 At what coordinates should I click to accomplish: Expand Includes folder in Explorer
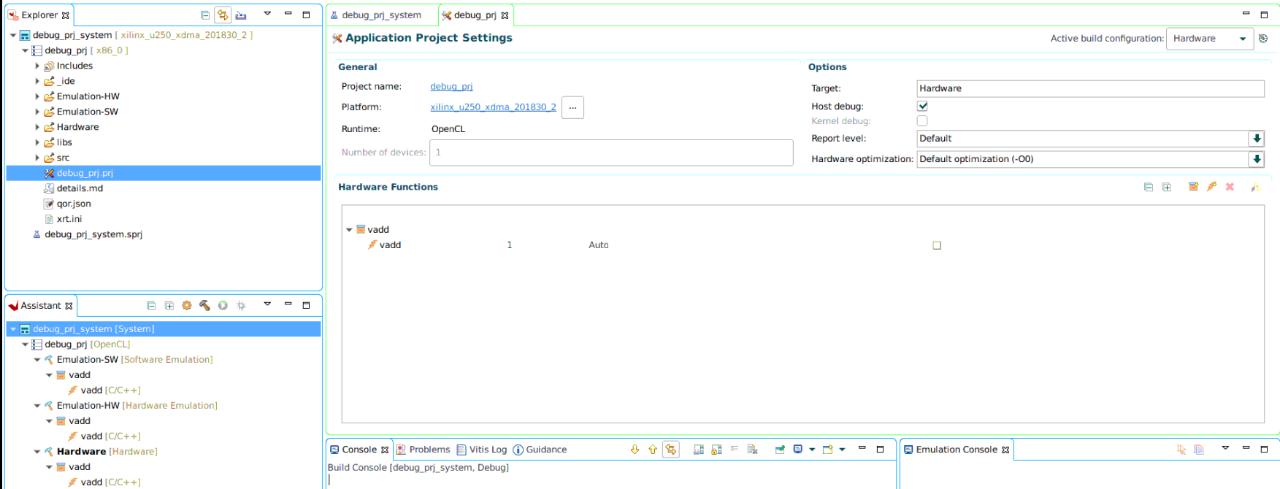pyautogui.click(x=37, y=66)
